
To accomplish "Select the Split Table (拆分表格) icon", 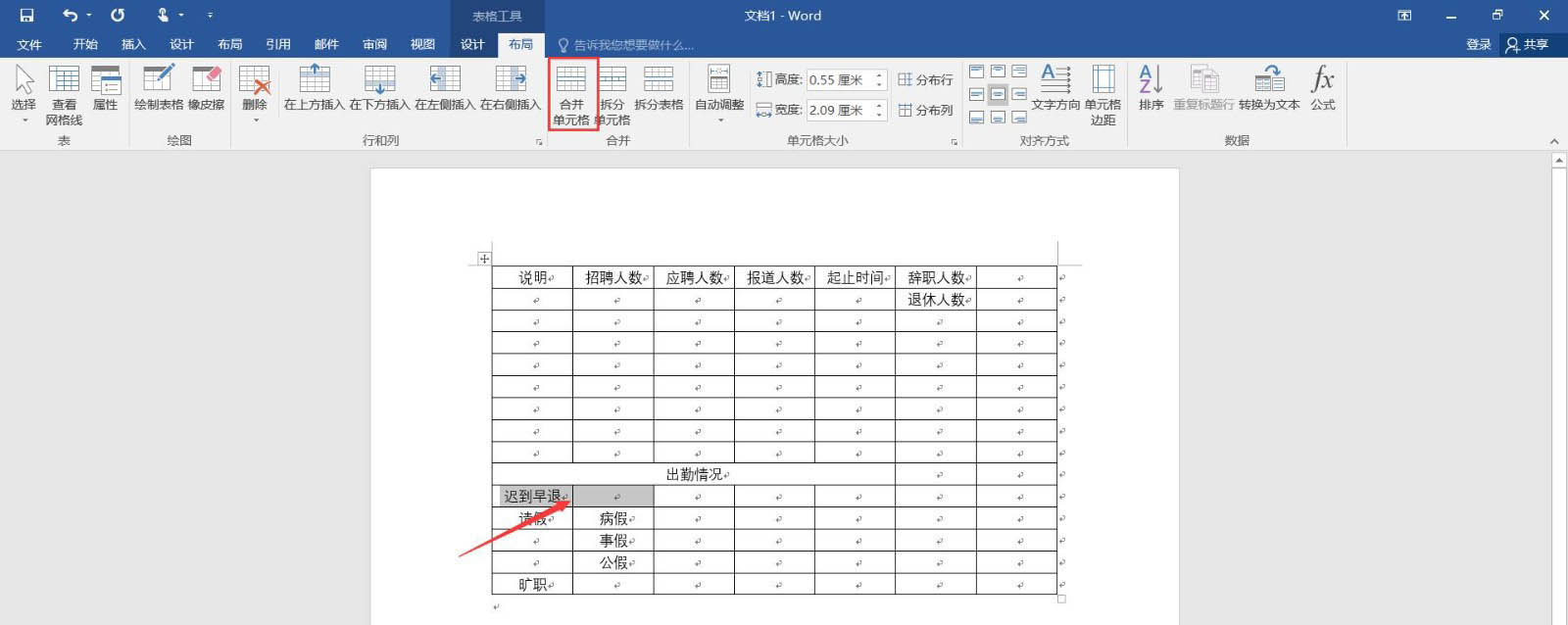I will pyautogui.click(x=659, y=88).
